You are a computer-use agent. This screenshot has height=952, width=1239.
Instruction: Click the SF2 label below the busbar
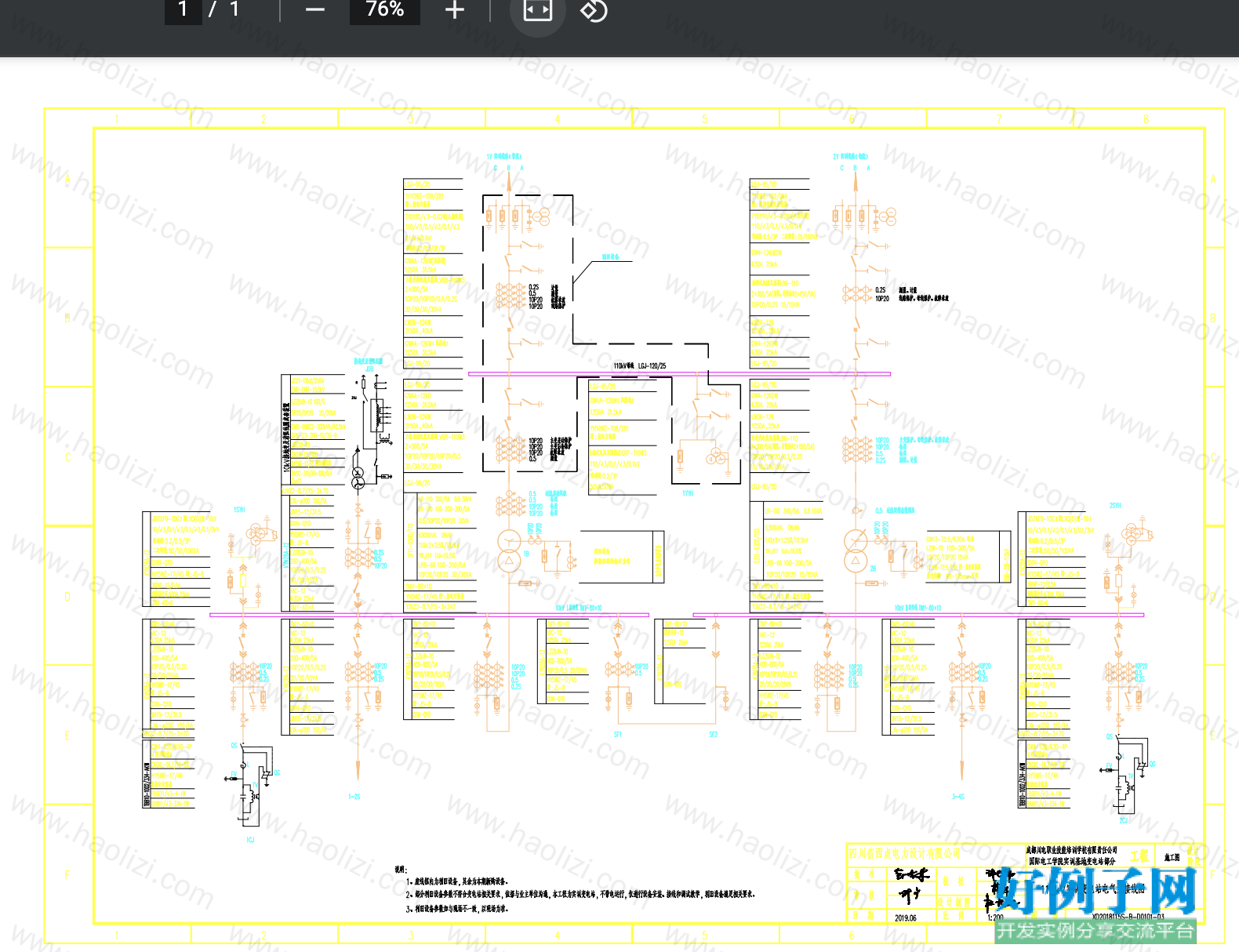point(713,735)
